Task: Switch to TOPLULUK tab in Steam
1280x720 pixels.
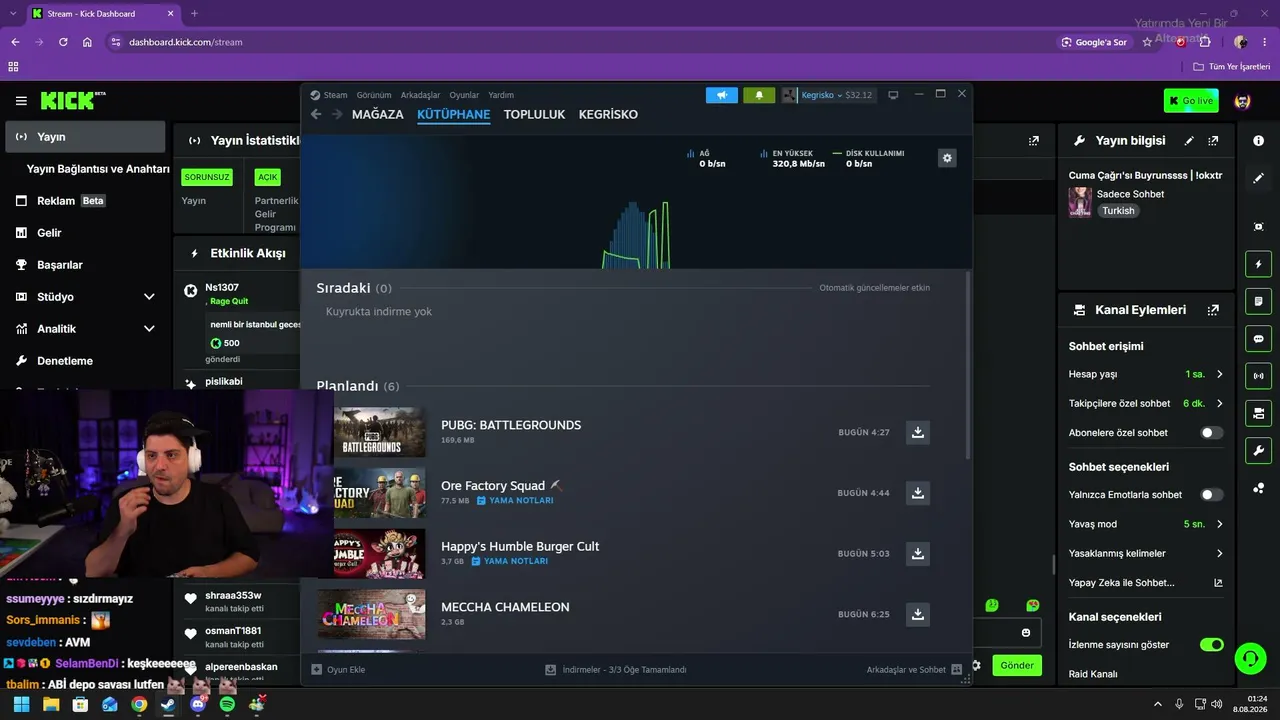Action: coord(535,114)
